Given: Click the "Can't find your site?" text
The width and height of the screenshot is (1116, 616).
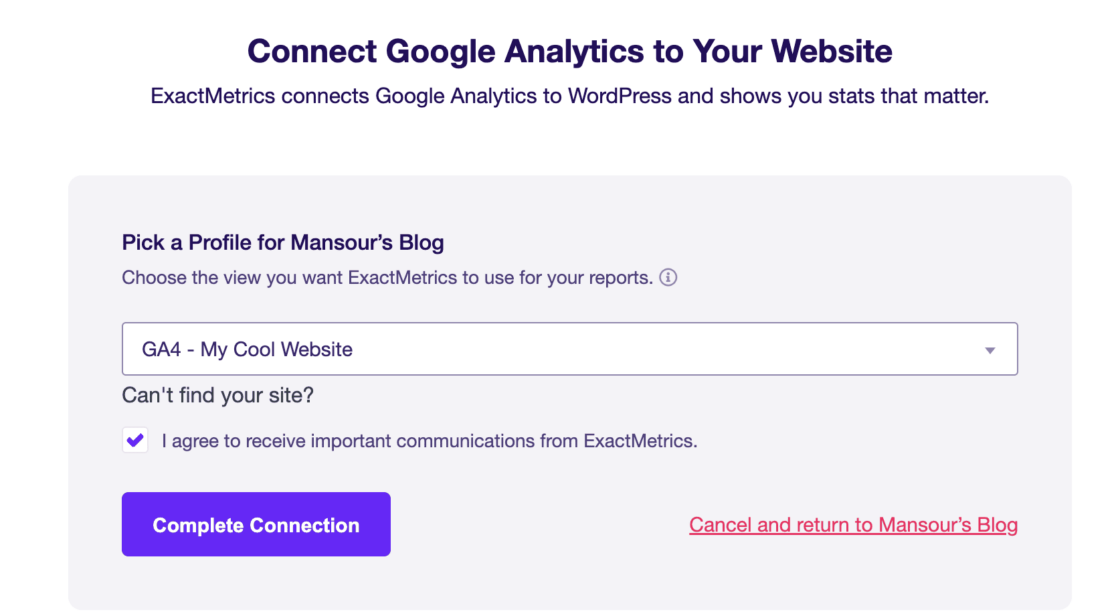Looking at the screenshot, I should point(218,395).
